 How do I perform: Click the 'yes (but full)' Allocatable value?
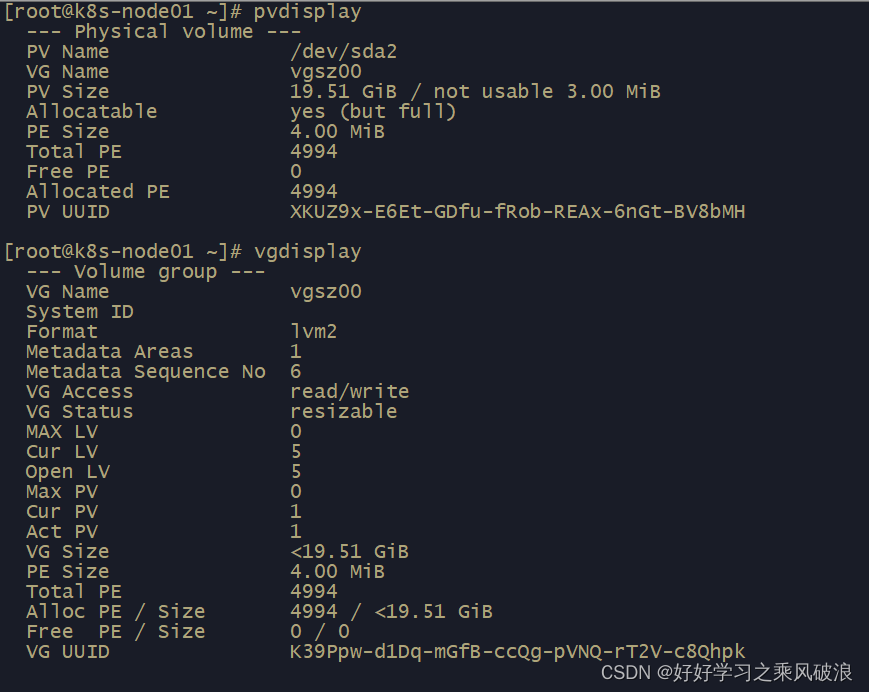click(373, 112)
